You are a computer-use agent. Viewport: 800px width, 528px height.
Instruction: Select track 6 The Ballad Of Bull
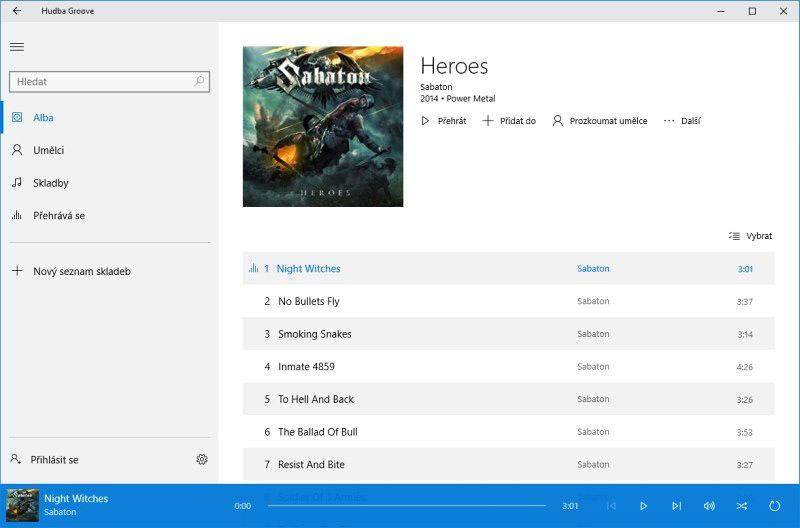509,432
